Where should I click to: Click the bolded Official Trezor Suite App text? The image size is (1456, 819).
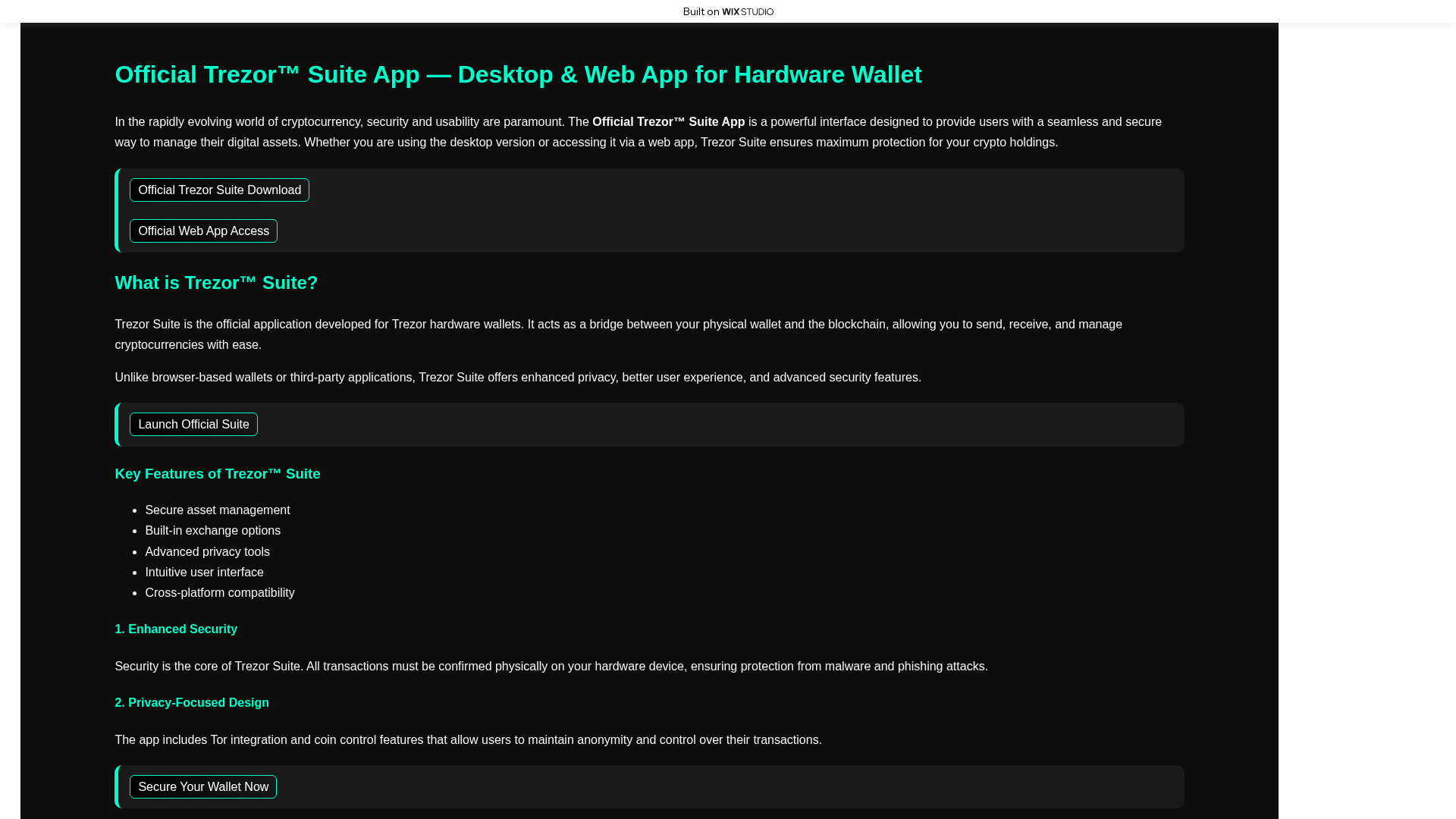667,121
